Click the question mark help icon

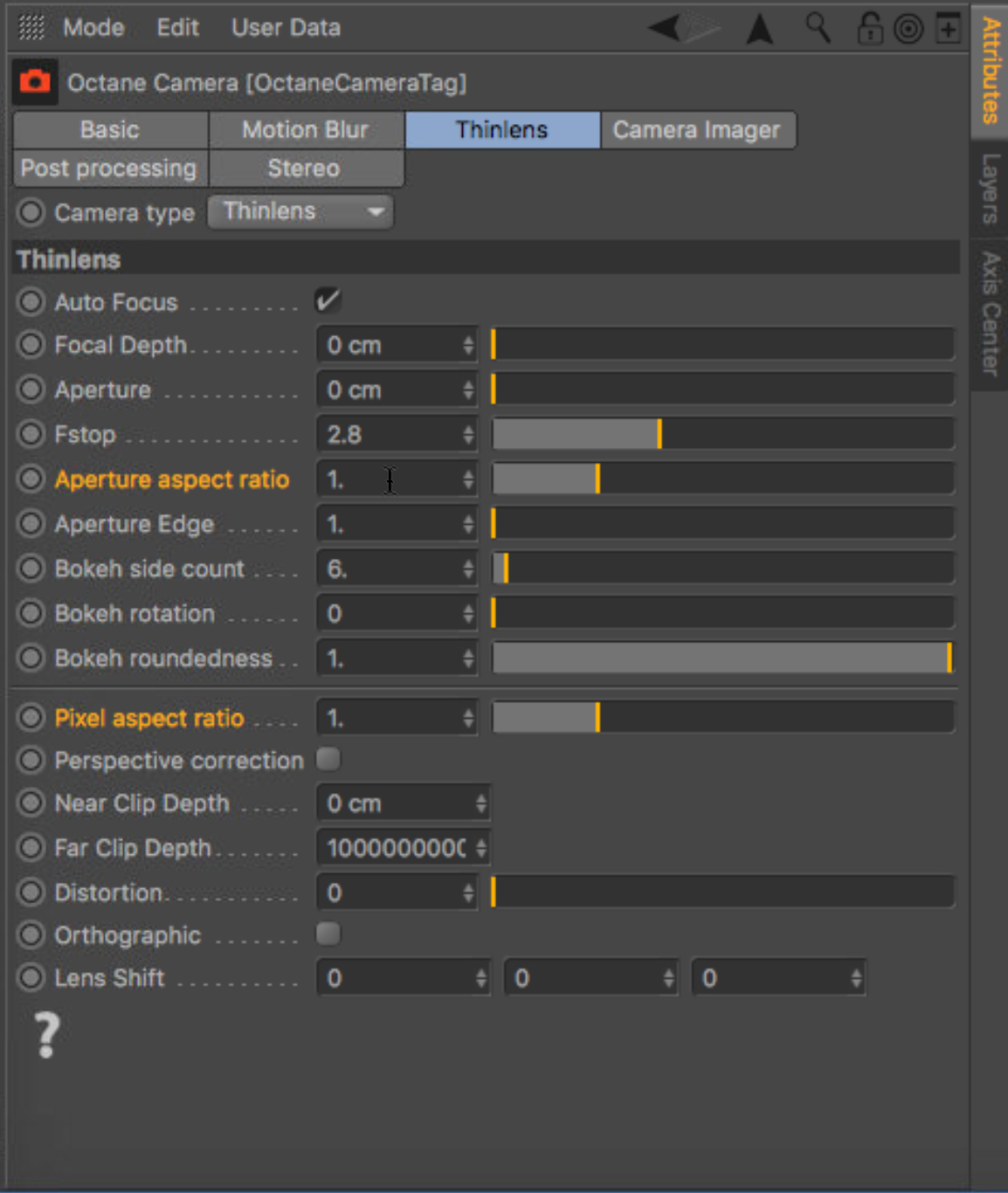pos(46,1035)
